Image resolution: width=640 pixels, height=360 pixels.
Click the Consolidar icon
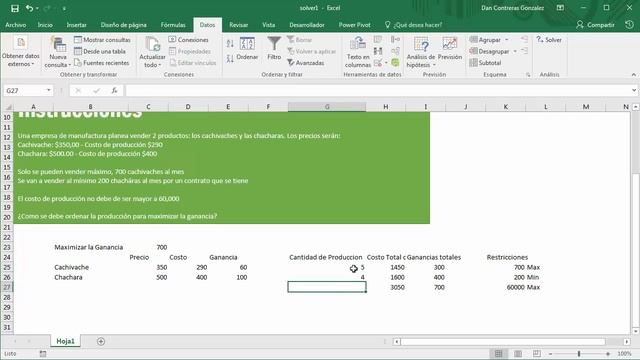[395, 40]
